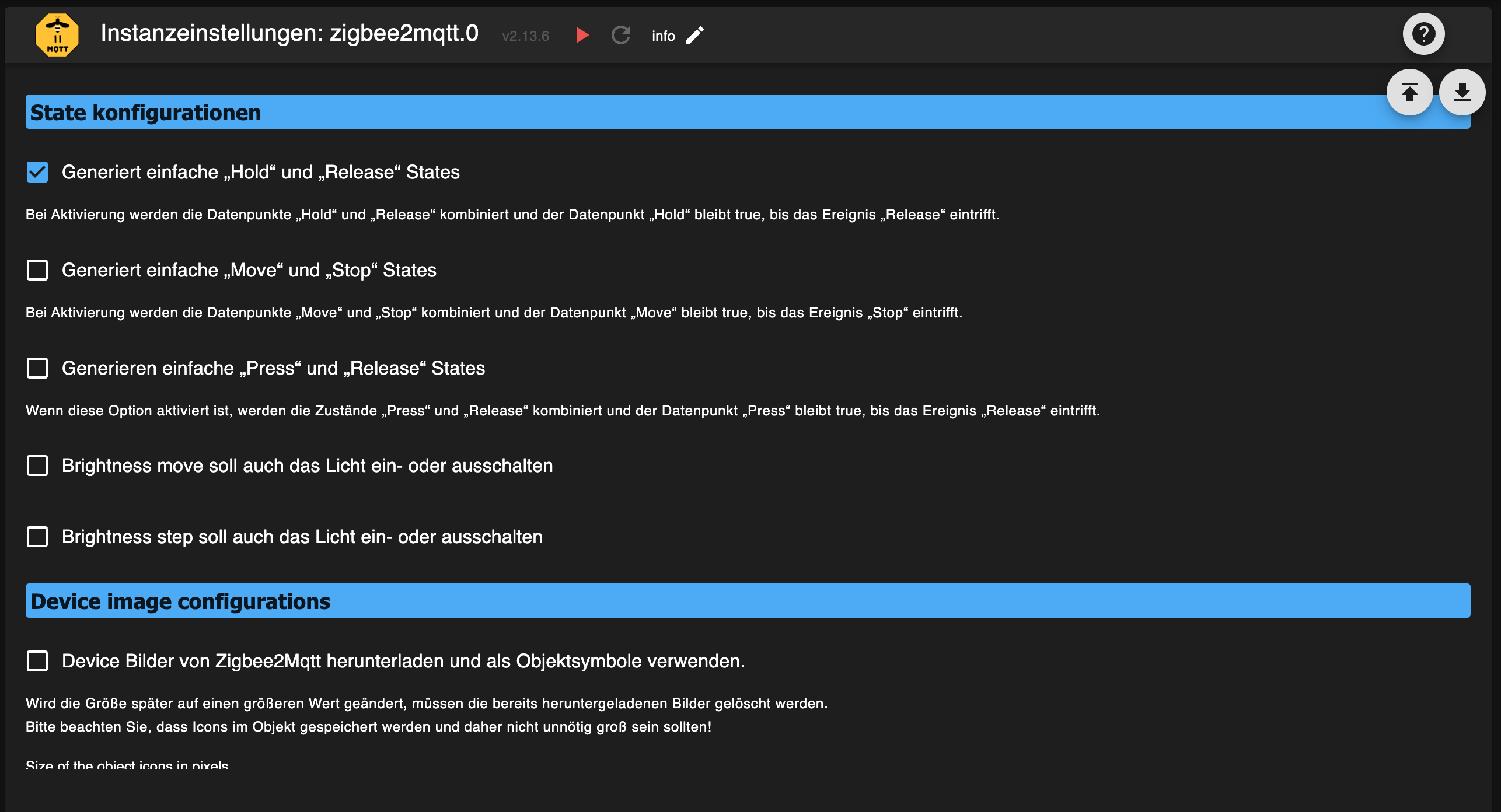Enable the simple Move and Stop states checkbox
The width and height of the screenshot is (1501, 812).
[37, 270]
